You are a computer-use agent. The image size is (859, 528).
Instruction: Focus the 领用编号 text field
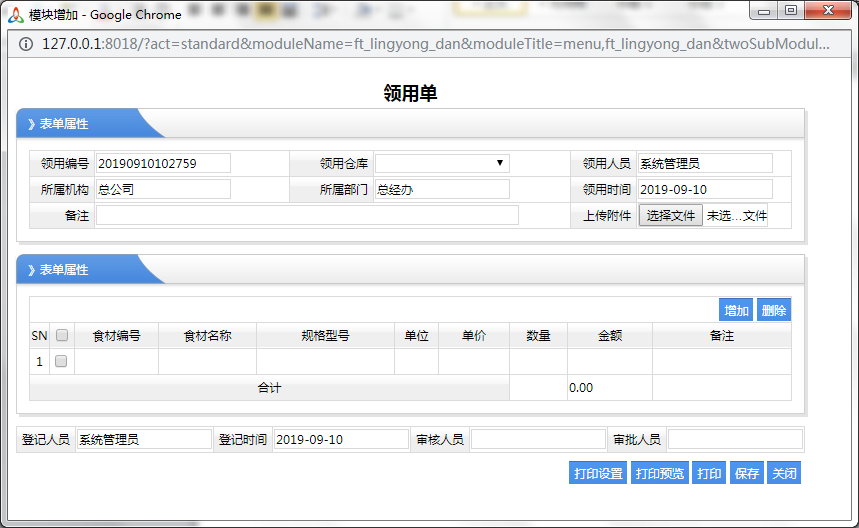[x=162, y=163]
